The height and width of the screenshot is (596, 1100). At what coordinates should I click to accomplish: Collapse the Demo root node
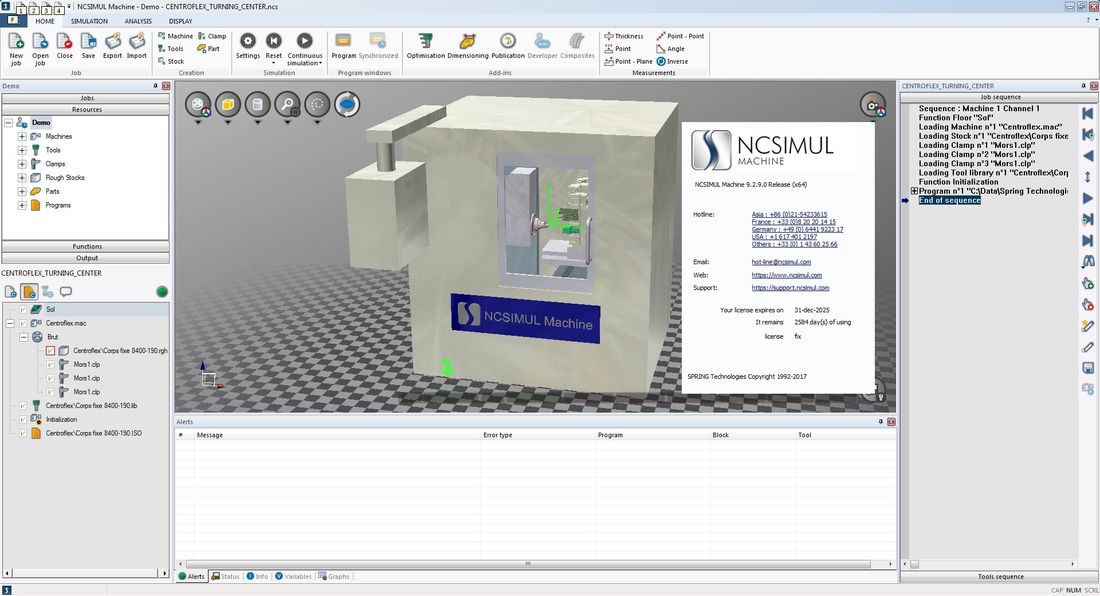click(8, 123)
